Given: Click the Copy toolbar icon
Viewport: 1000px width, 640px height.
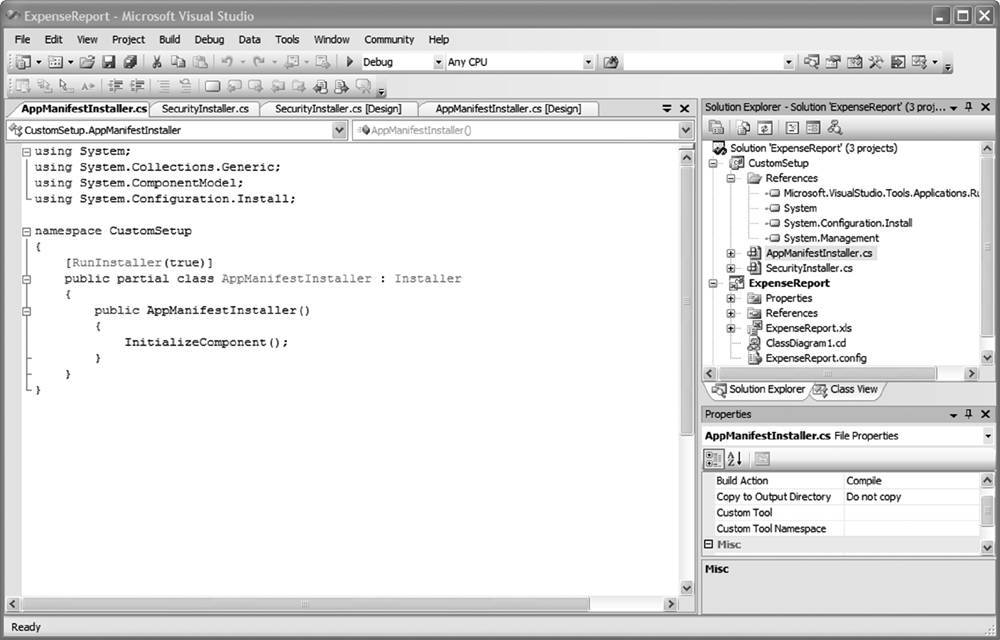Looking at the screenshot, I should tap(178, 62).
